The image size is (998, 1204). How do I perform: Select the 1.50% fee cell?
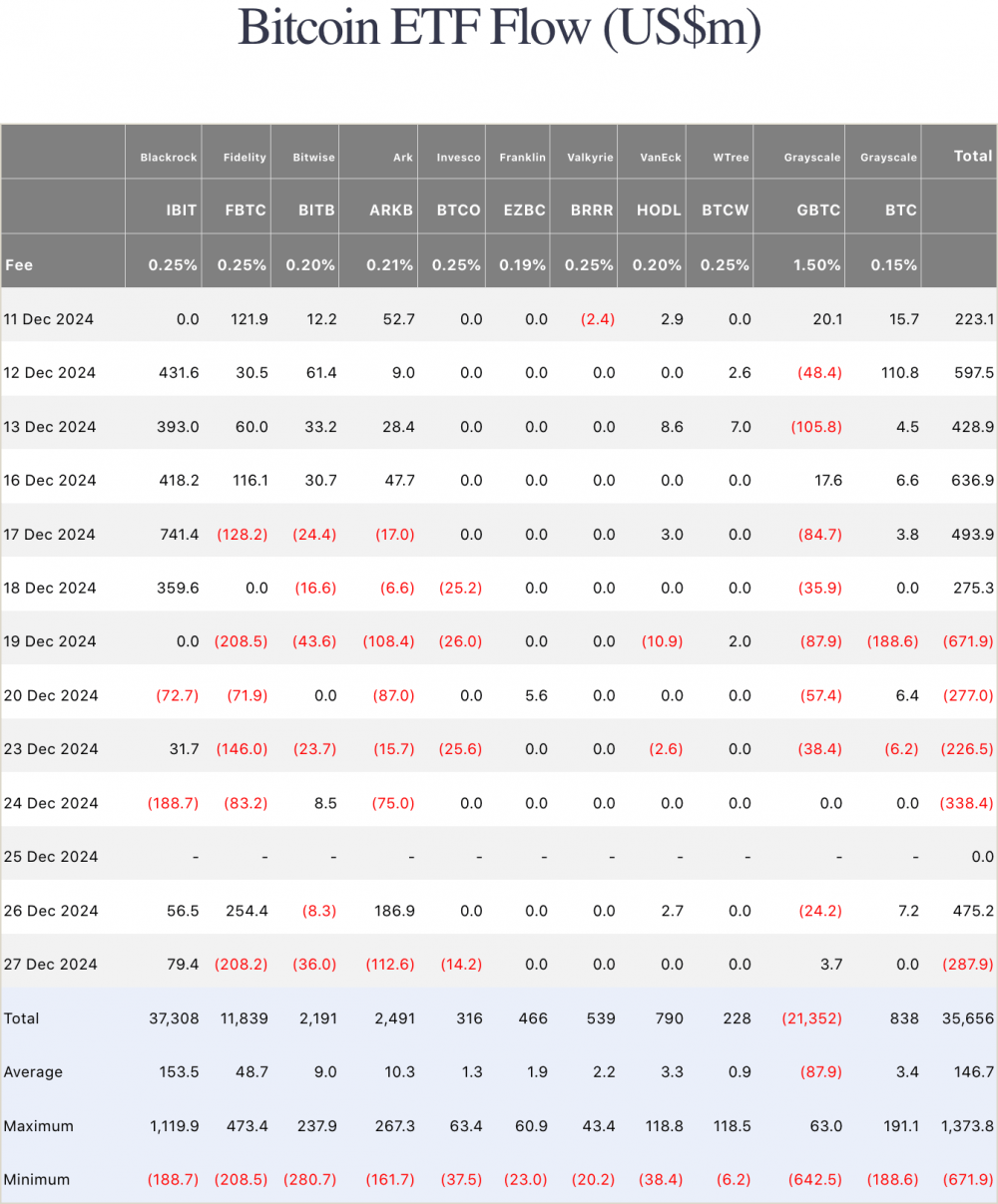click(x=816, y=265)
